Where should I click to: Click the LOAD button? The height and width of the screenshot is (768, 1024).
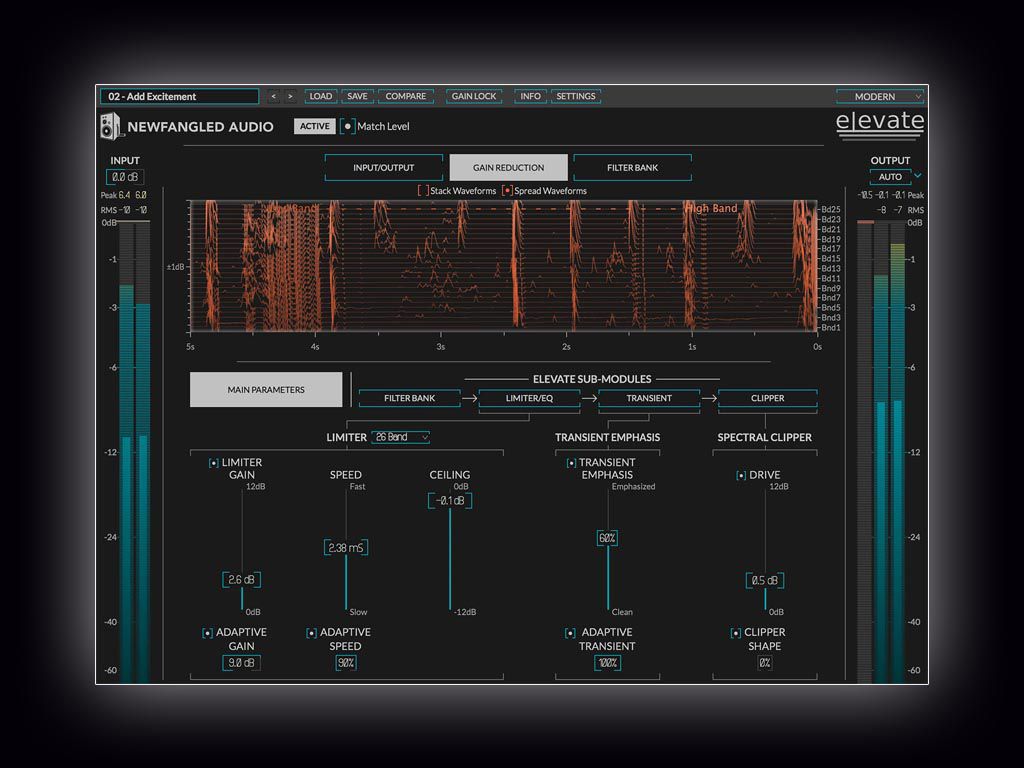pos(321,96)
